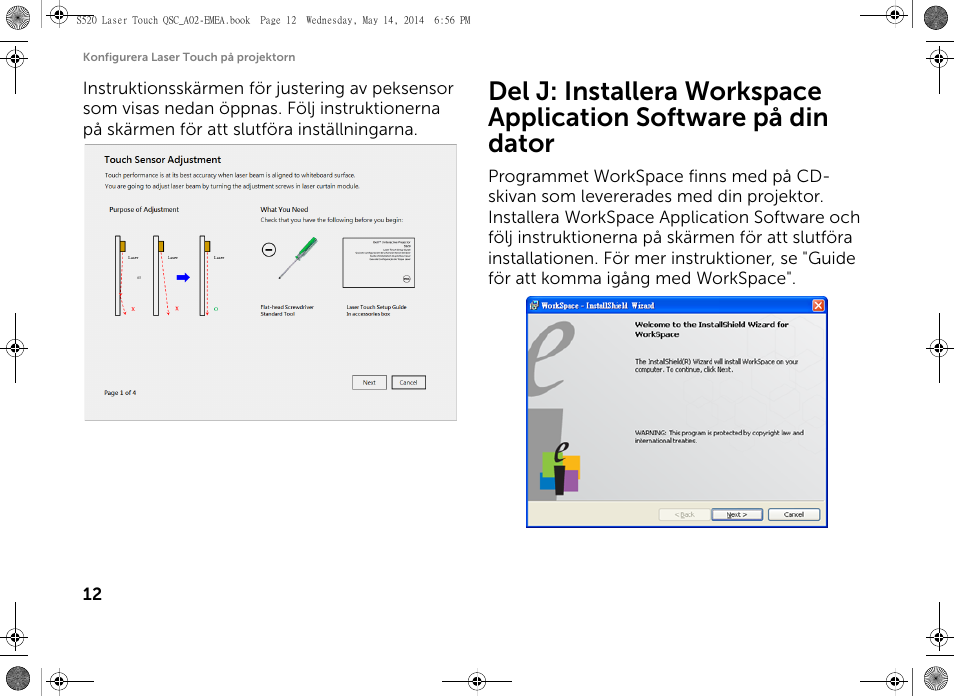This screenshot has height=697, width=954.
Task: Close the WorkSpace InstallShield Wizard window
Action: pos(818,305)
